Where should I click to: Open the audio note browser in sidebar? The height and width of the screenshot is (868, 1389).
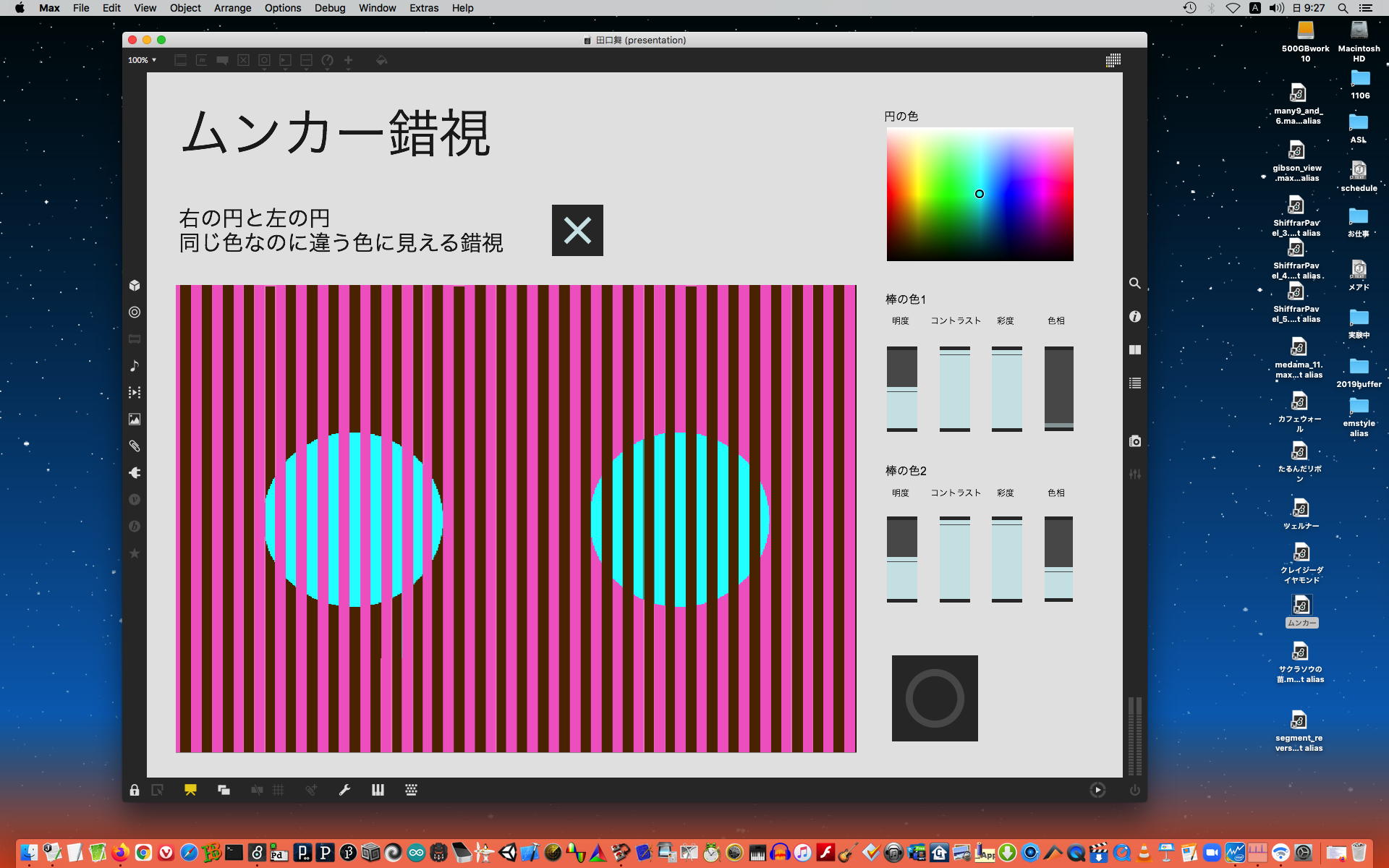[x=135, y=366]
